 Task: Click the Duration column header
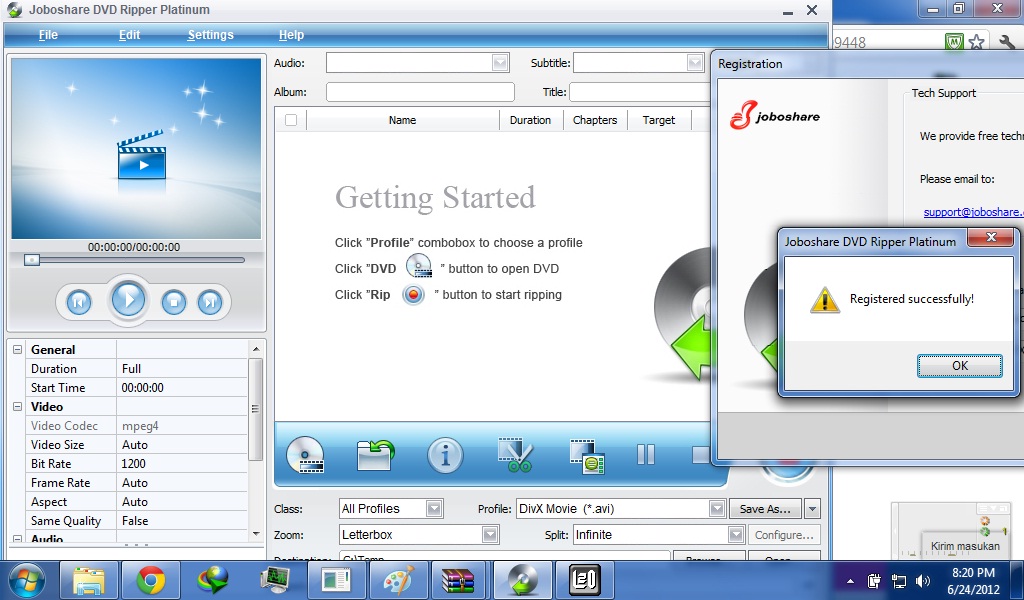click(x=530, y=120)
